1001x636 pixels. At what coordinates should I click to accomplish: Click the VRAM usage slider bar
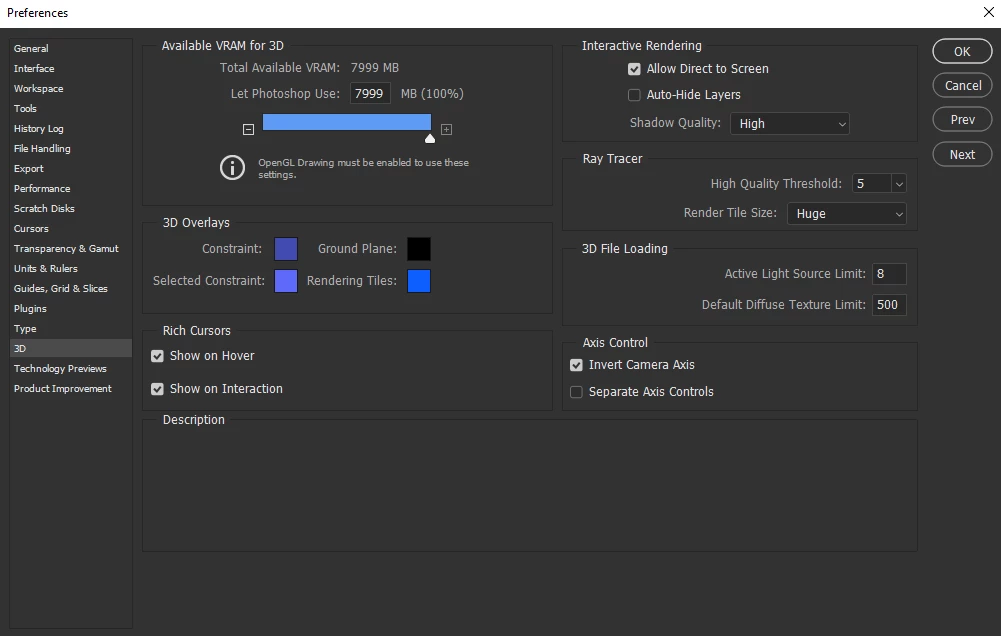pos(347,122)
